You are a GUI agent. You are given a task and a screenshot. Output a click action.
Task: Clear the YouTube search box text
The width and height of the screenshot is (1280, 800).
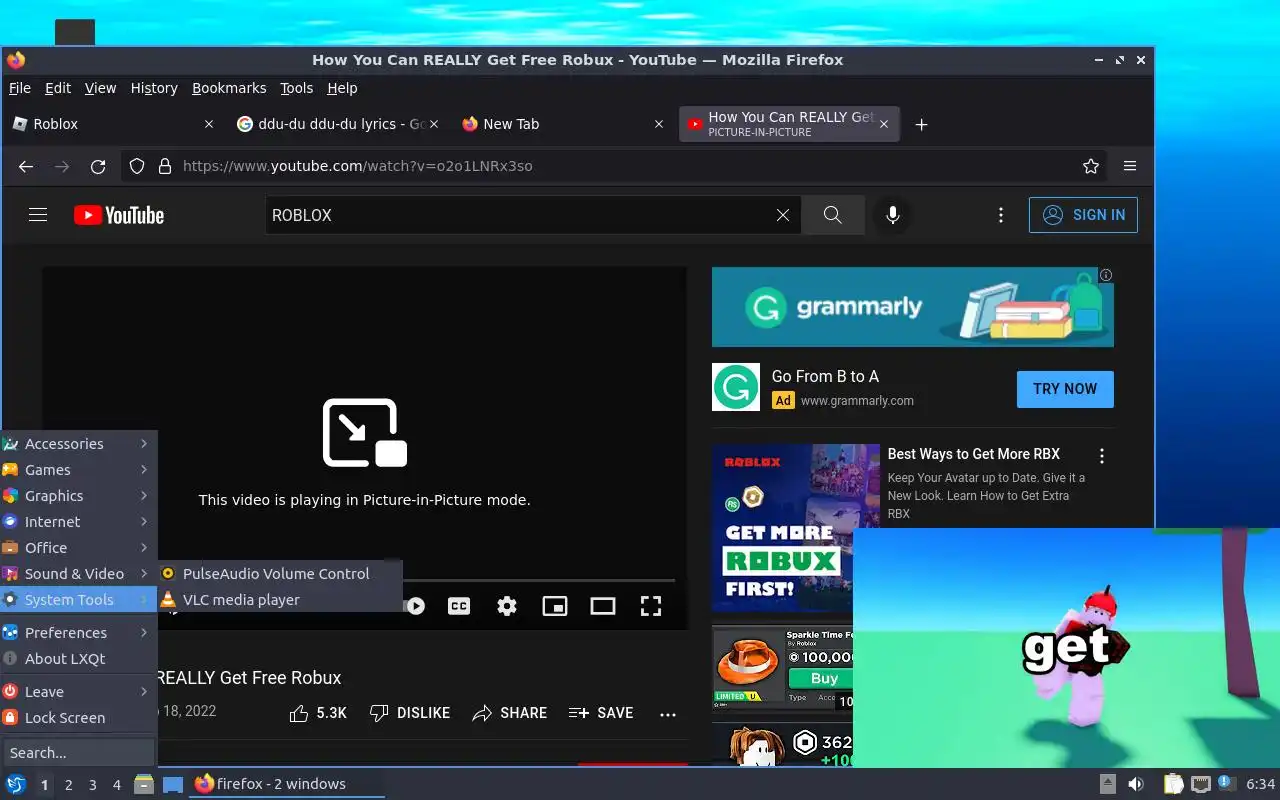[x=783, y=215]
